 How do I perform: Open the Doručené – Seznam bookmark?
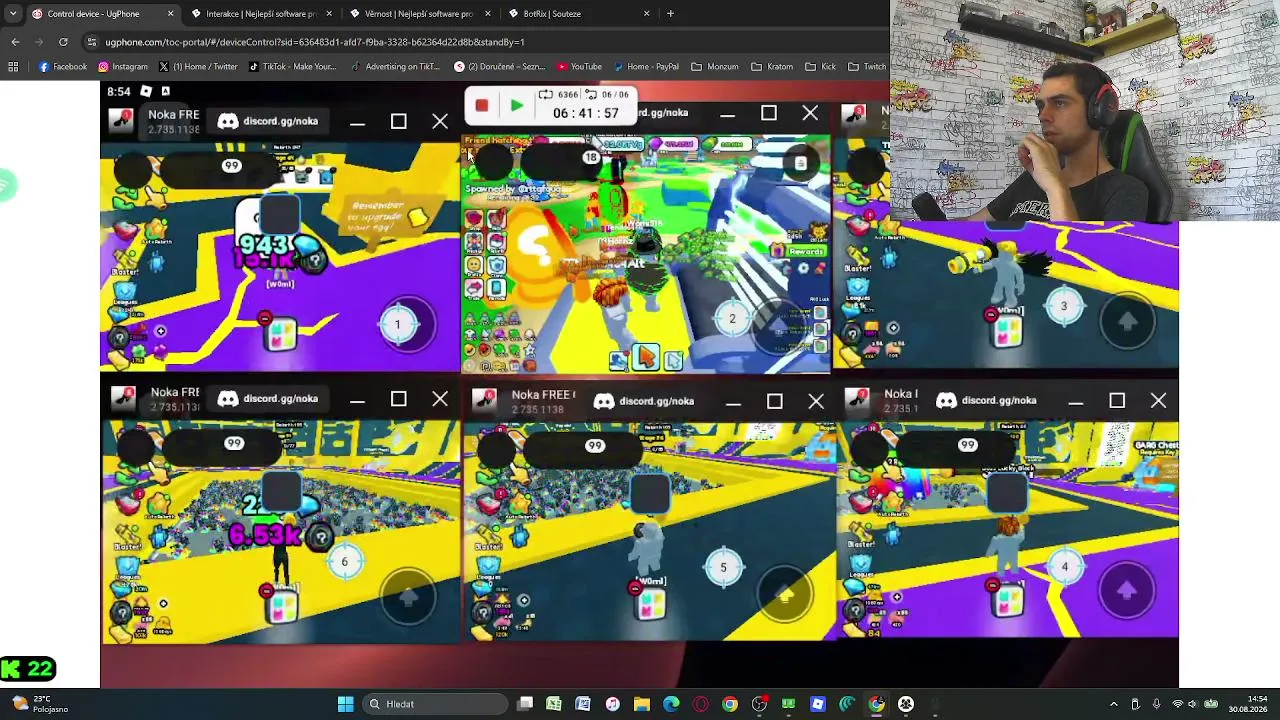pyautogui.click(x=499, y=67)
